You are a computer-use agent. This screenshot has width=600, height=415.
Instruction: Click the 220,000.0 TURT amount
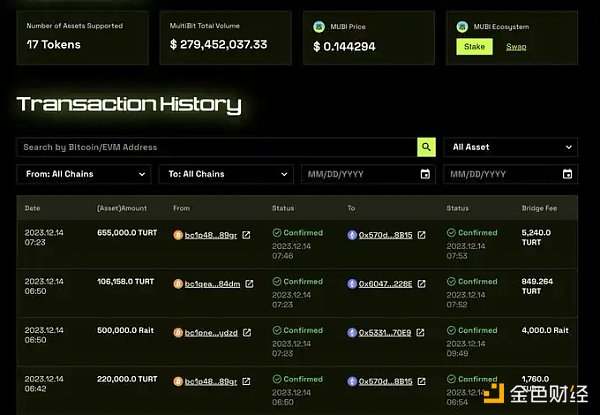[x=127, y=379]
